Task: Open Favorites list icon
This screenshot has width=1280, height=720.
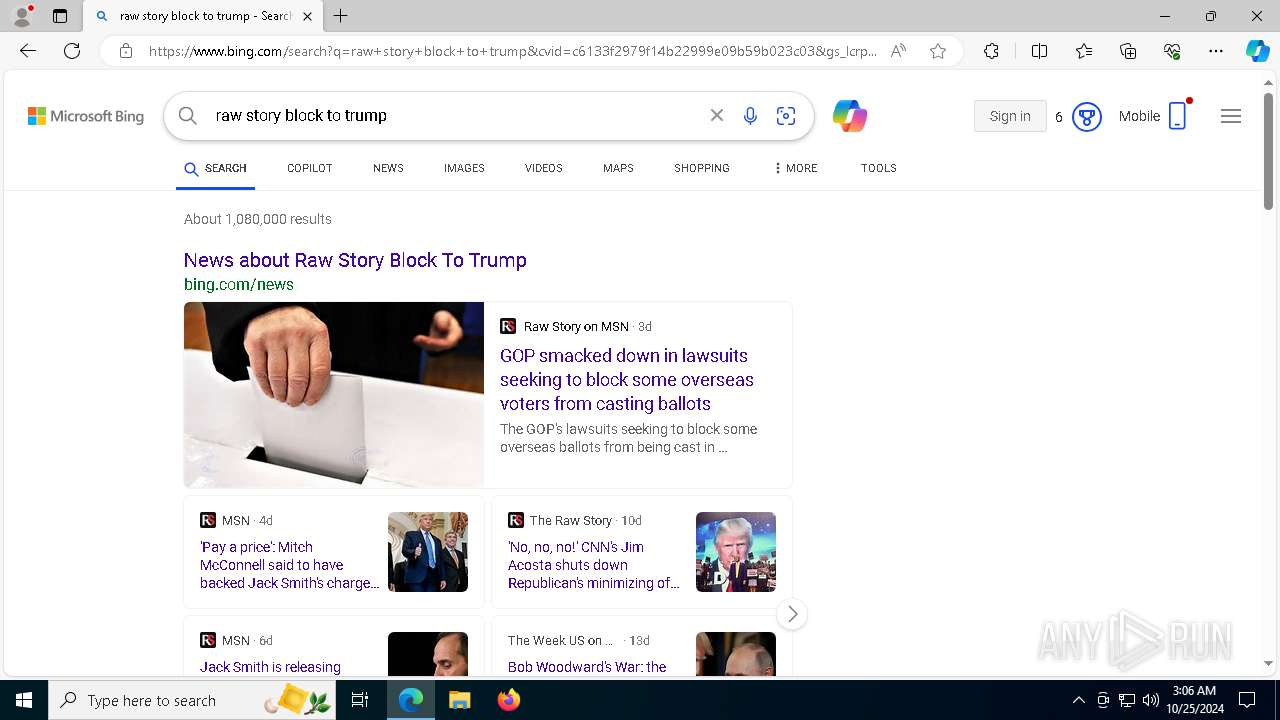Action: click(x=1084, y=51)
